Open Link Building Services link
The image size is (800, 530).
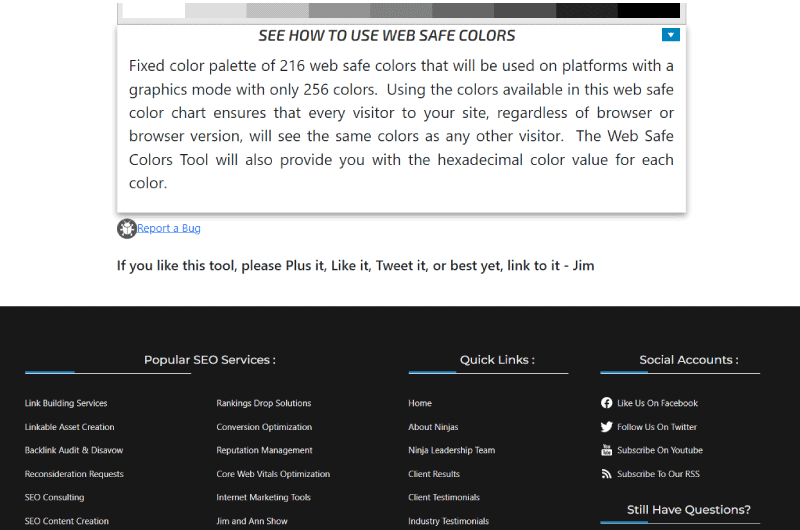tap(66, 403)
